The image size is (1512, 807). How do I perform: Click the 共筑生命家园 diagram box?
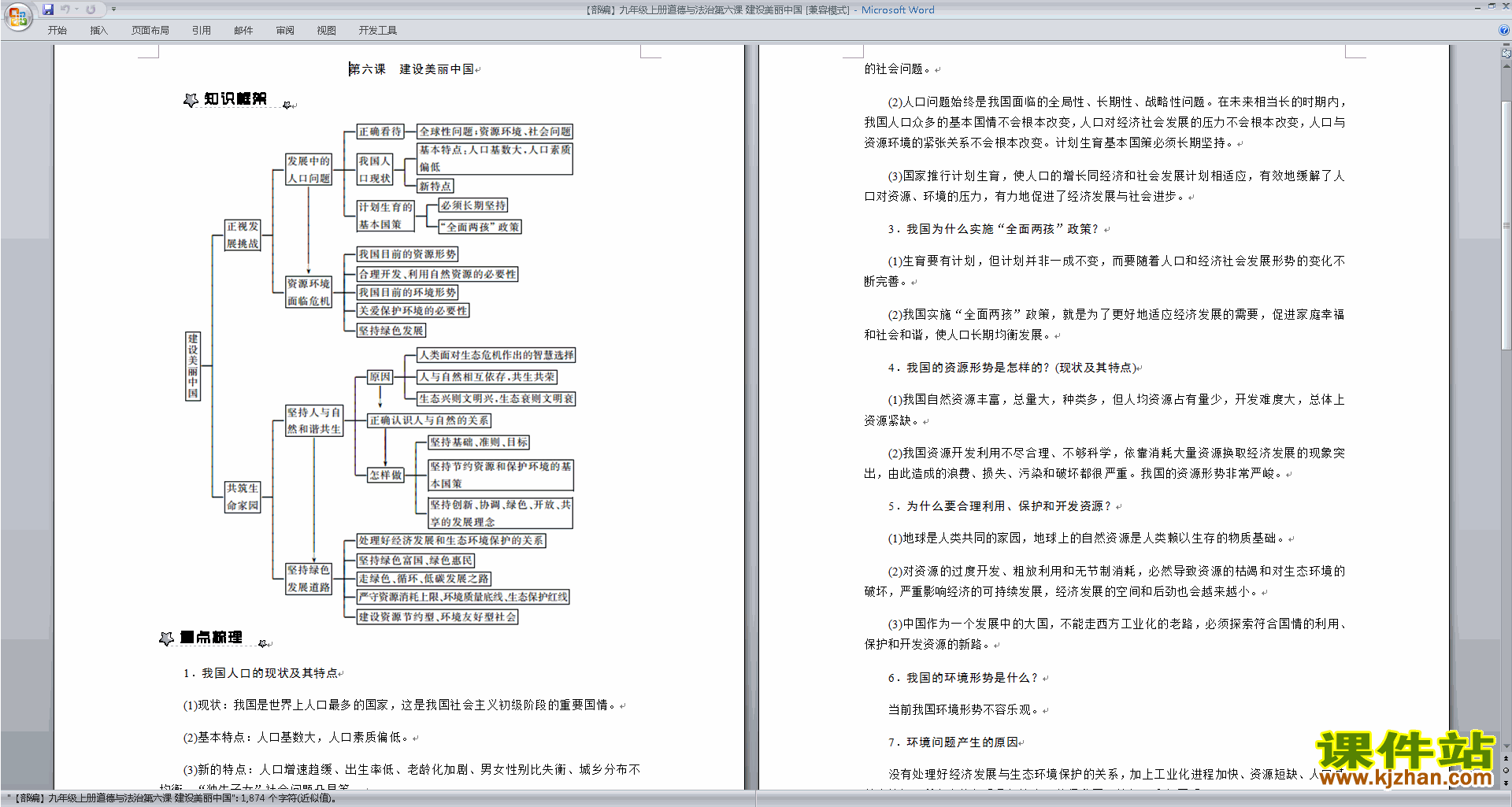coord(243,497)
